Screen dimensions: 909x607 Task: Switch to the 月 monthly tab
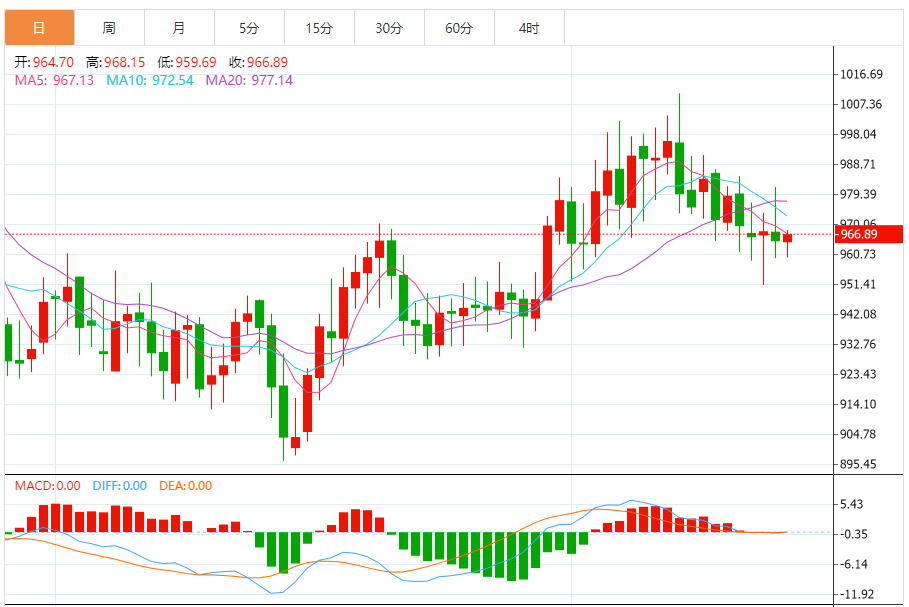pos(180,28)
